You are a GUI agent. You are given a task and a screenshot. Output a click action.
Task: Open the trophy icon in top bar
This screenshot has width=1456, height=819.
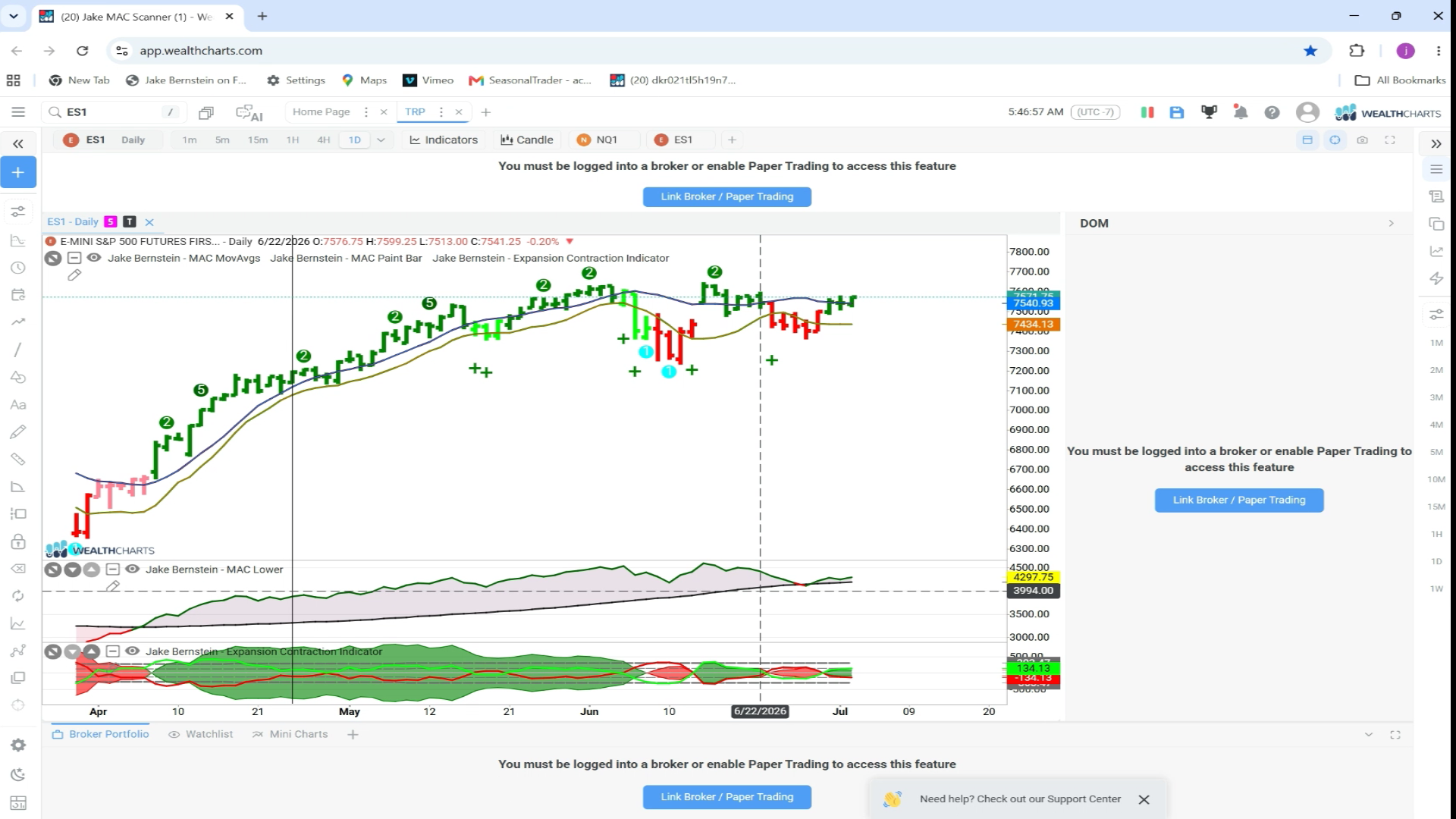click(x=1209, y=112)
